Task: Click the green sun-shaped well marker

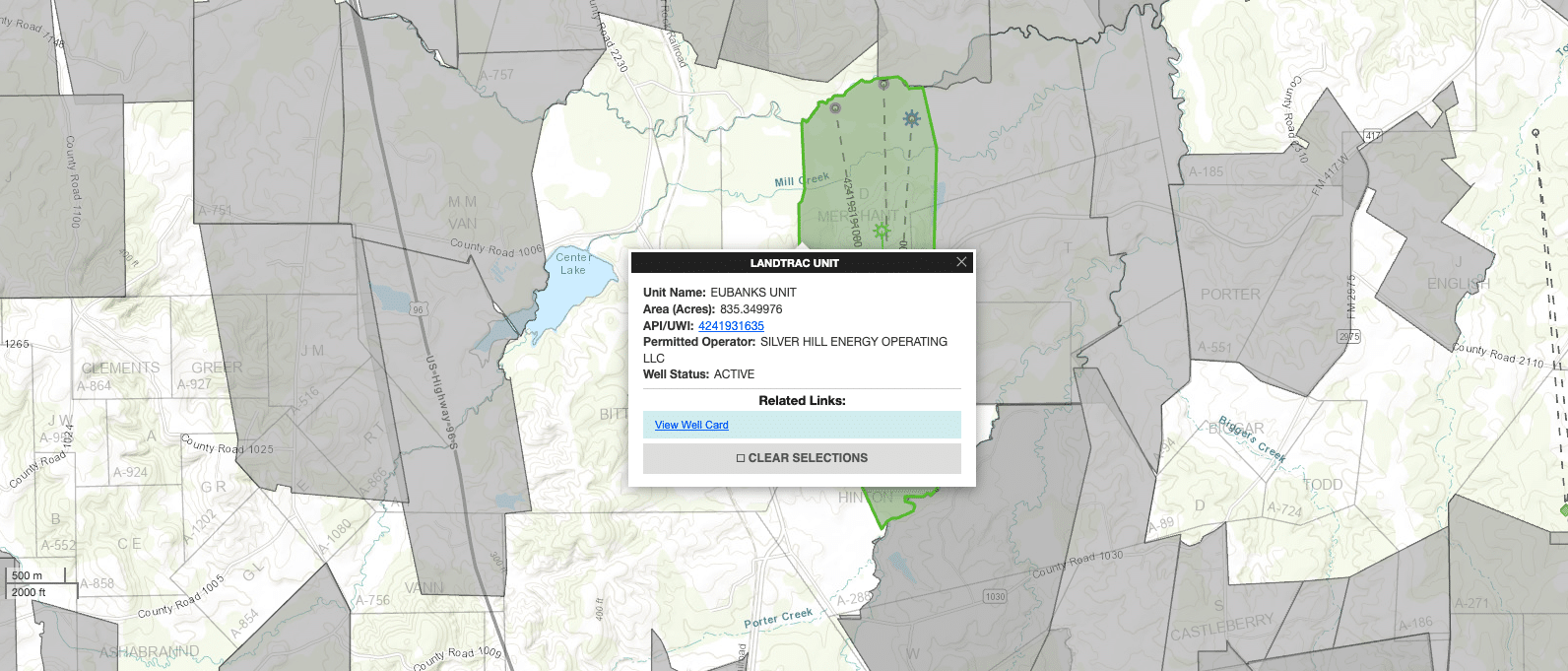Action: tap(882, 231)
